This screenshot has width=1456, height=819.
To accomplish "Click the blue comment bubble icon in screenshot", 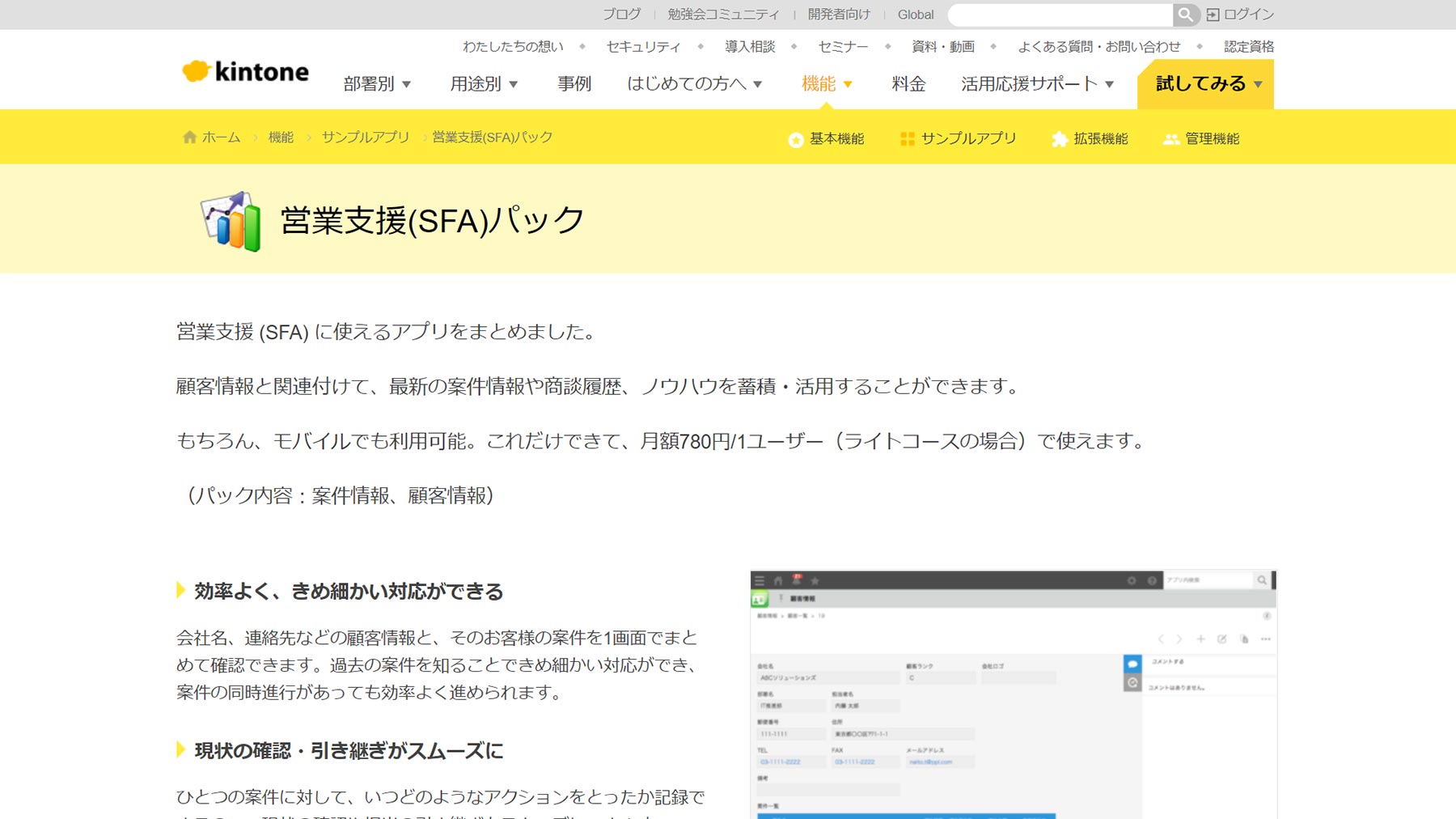I will 1132,664.
